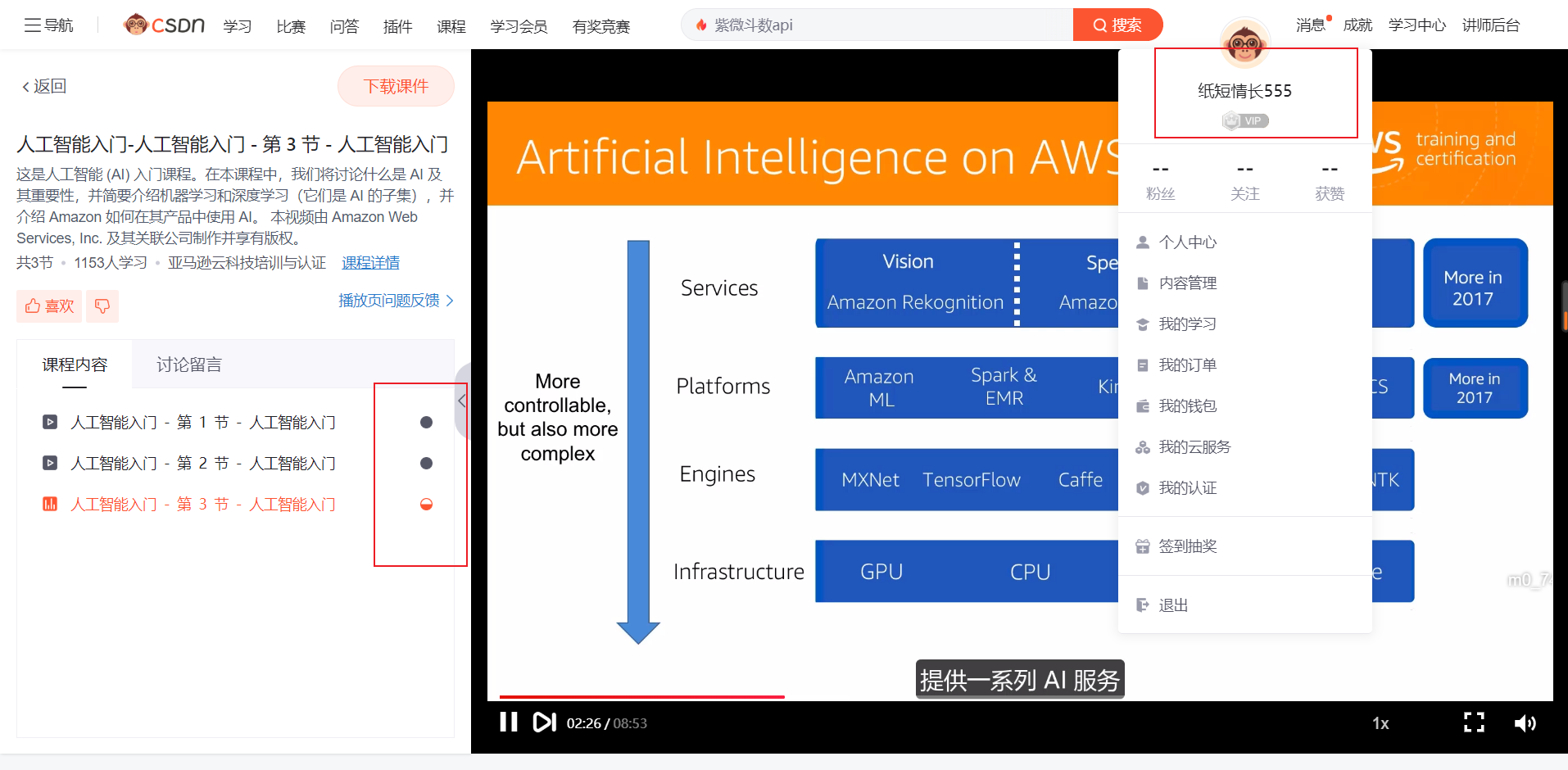Open the 问答 top navigation item
The image size is (1568, 770).
click(x=344, y=26)
